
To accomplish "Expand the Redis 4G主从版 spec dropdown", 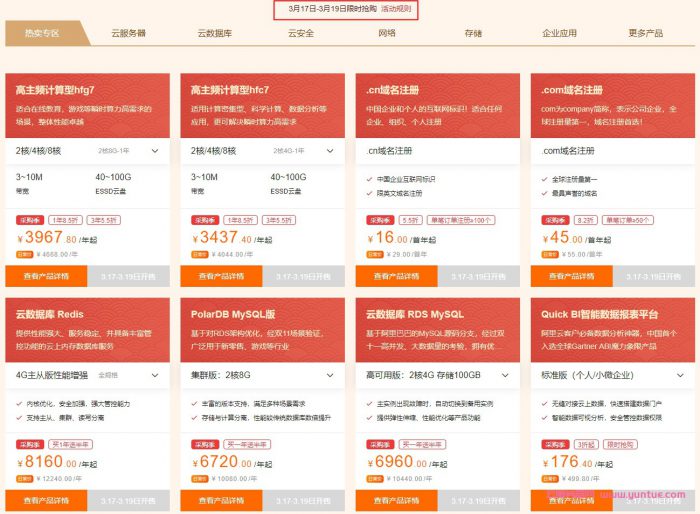I will pos(155,375).
